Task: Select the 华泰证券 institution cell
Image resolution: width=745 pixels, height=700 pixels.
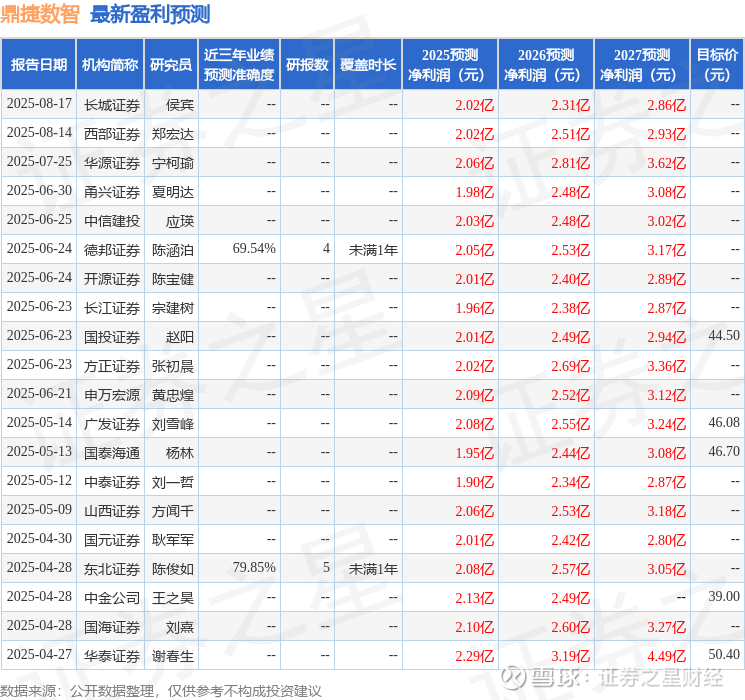Action: [x=112, y=656]
